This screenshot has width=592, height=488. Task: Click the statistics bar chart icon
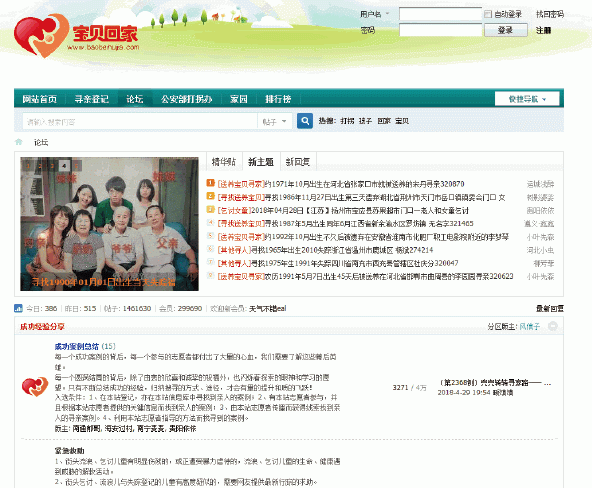[x=18, y=308]
